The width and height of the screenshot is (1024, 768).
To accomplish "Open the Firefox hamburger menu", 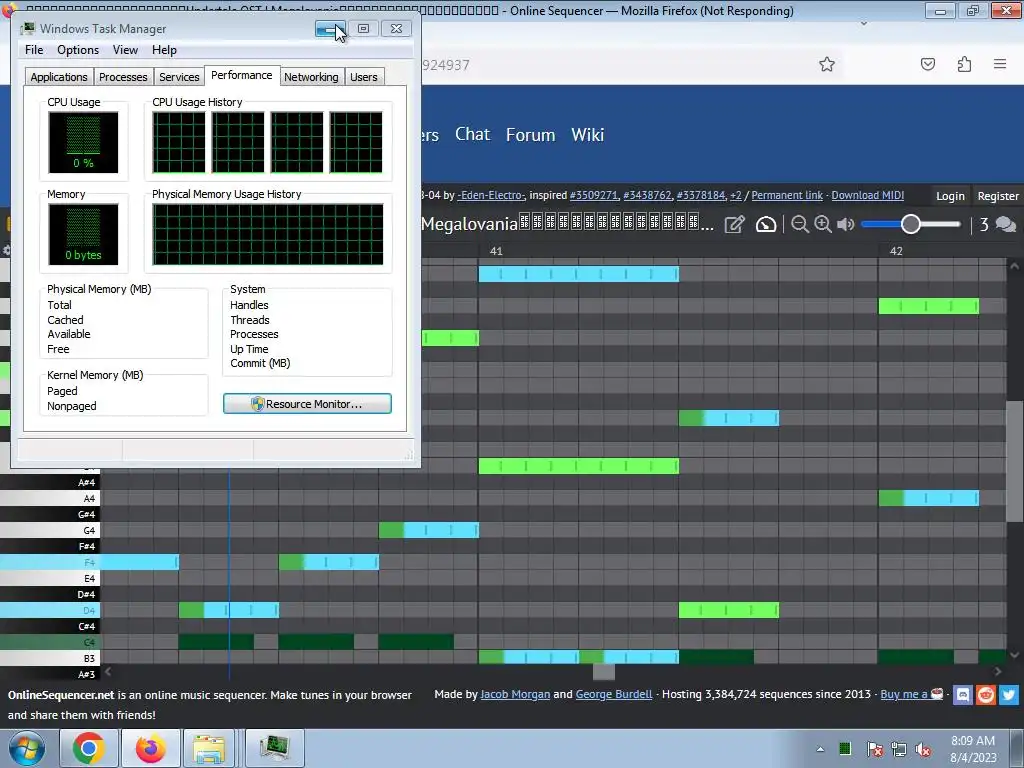I will coord(1000,64).
